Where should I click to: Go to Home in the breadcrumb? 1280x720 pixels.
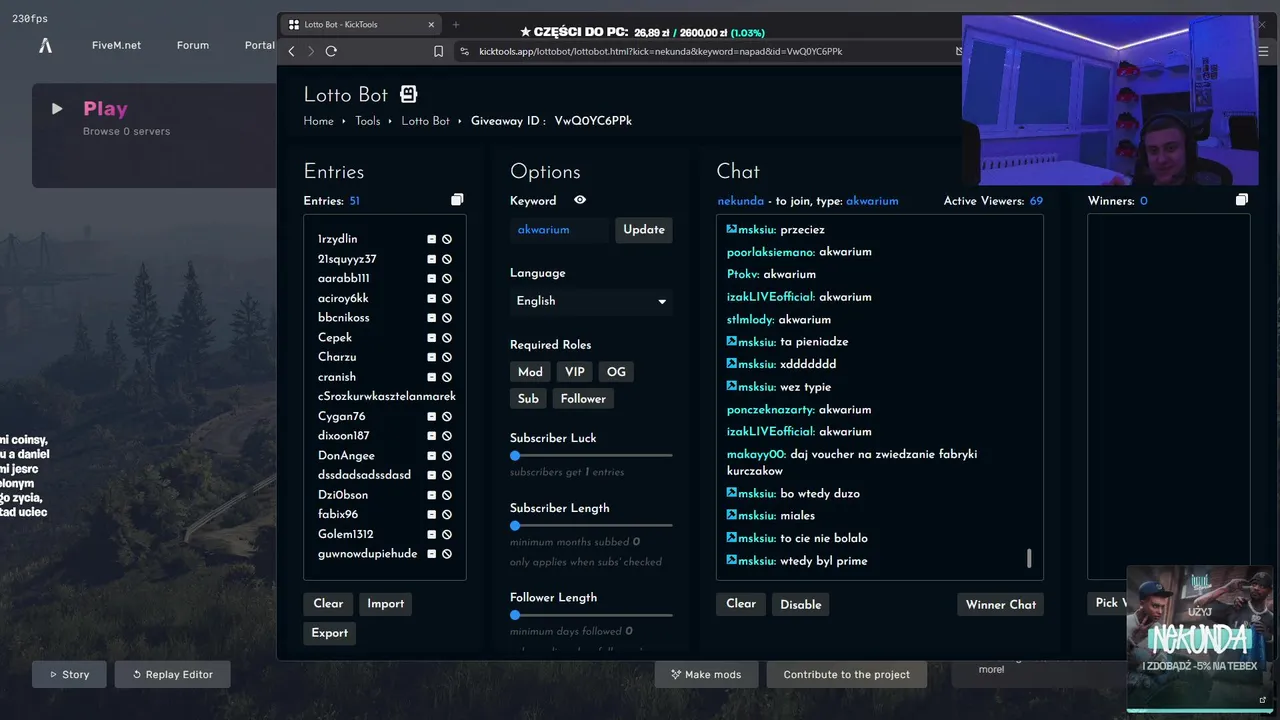pyautogui.click(x=319, y=121)
